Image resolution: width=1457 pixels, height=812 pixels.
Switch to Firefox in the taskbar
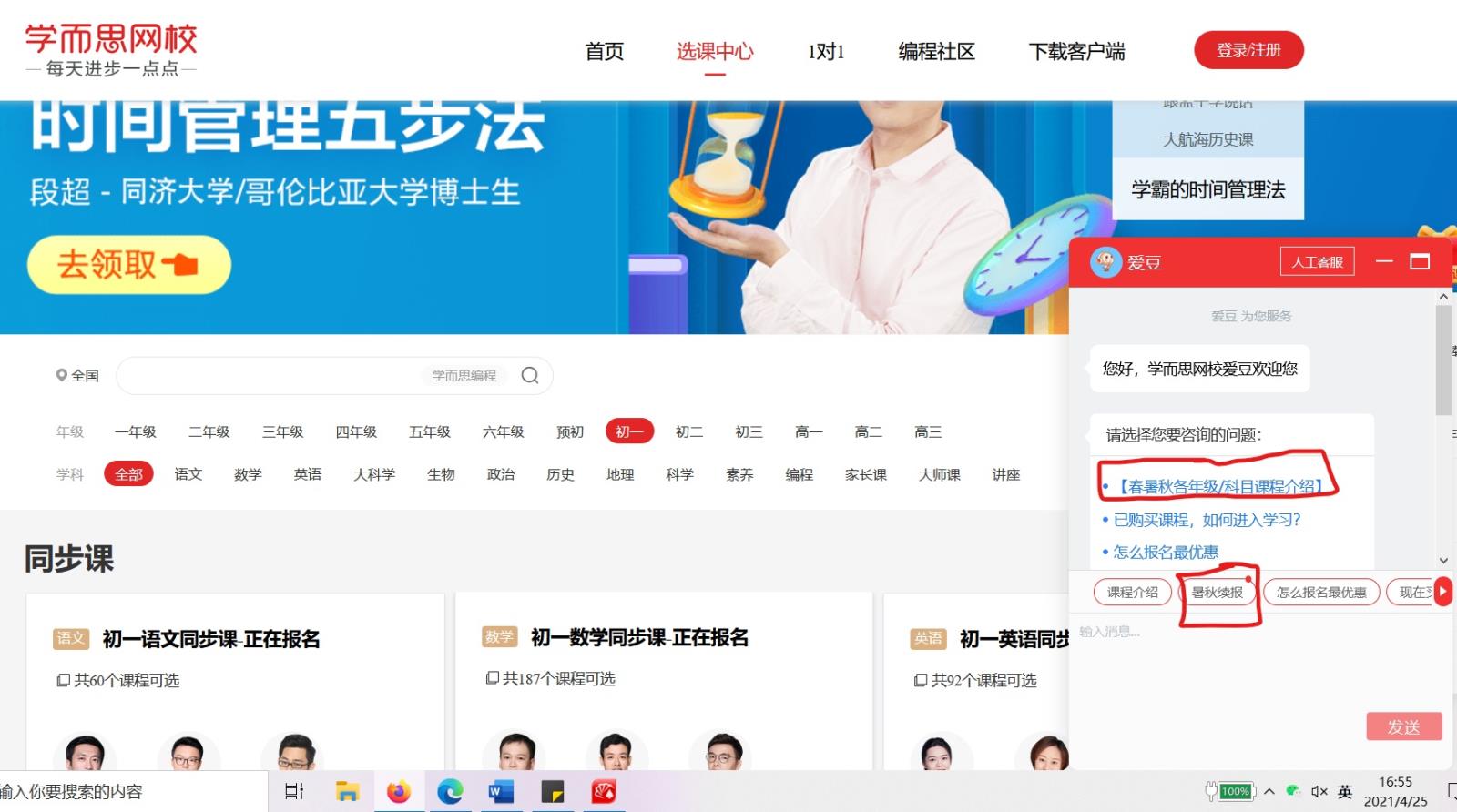point(398,791)
